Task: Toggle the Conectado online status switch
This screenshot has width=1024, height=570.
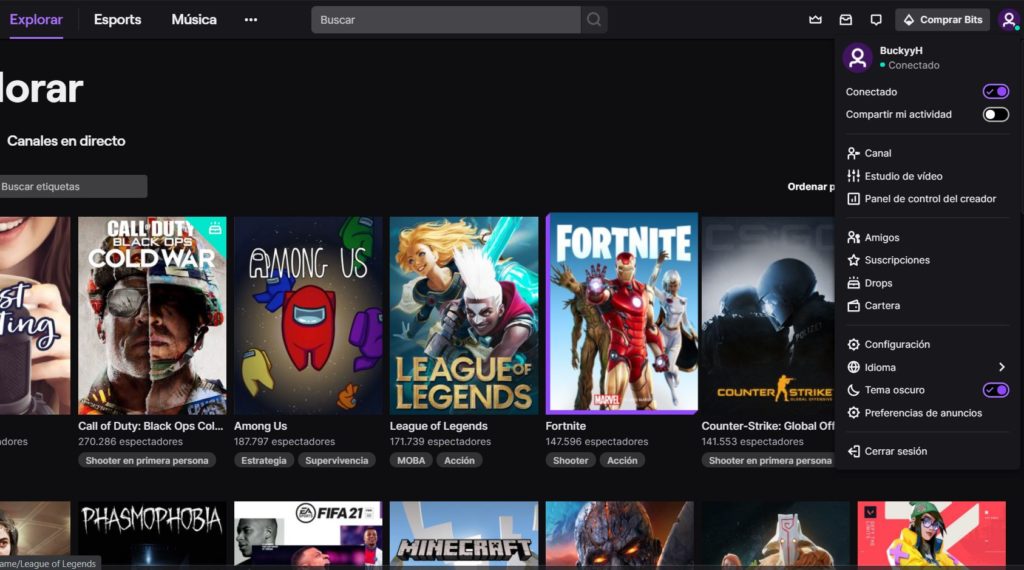Action: (x=996, y=91)
